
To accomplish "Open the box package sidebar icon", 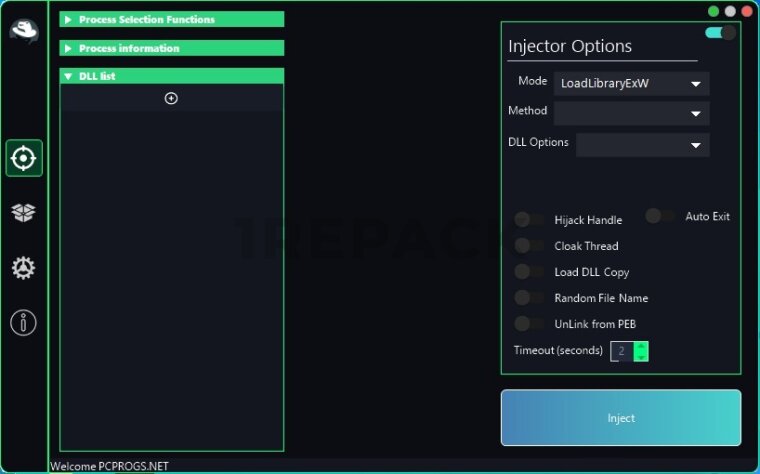I will 23,212.
